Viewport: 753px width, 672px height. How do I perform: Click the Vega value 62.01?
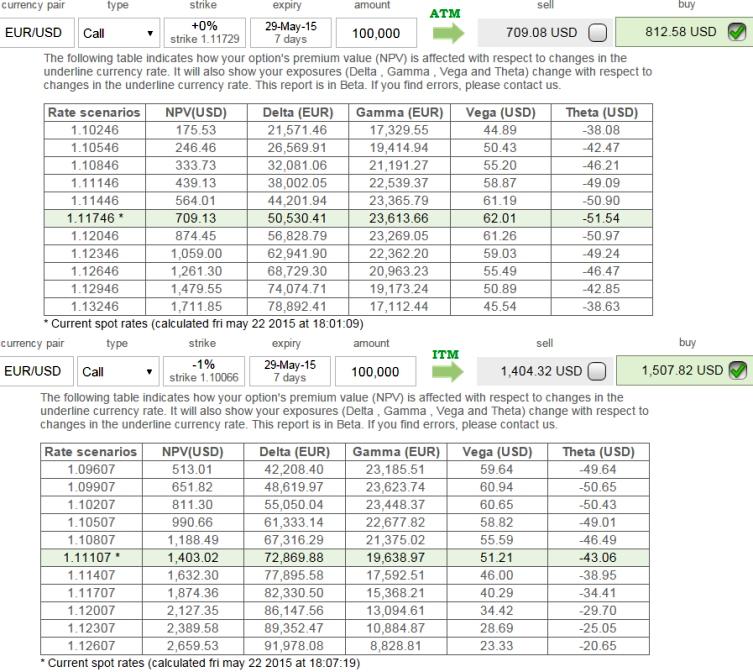tap(500, 219)
